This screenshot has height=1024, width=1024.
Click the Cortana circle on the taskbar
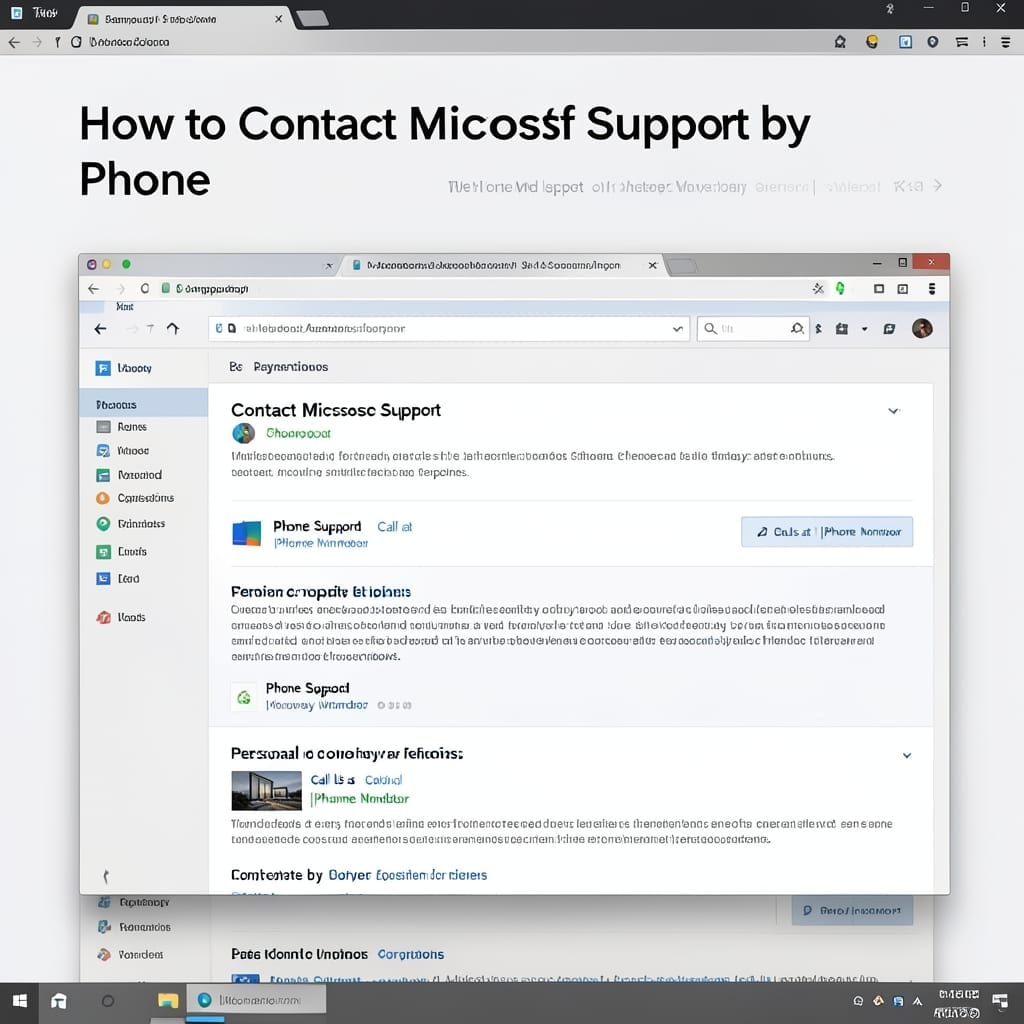coord(108,1000)
